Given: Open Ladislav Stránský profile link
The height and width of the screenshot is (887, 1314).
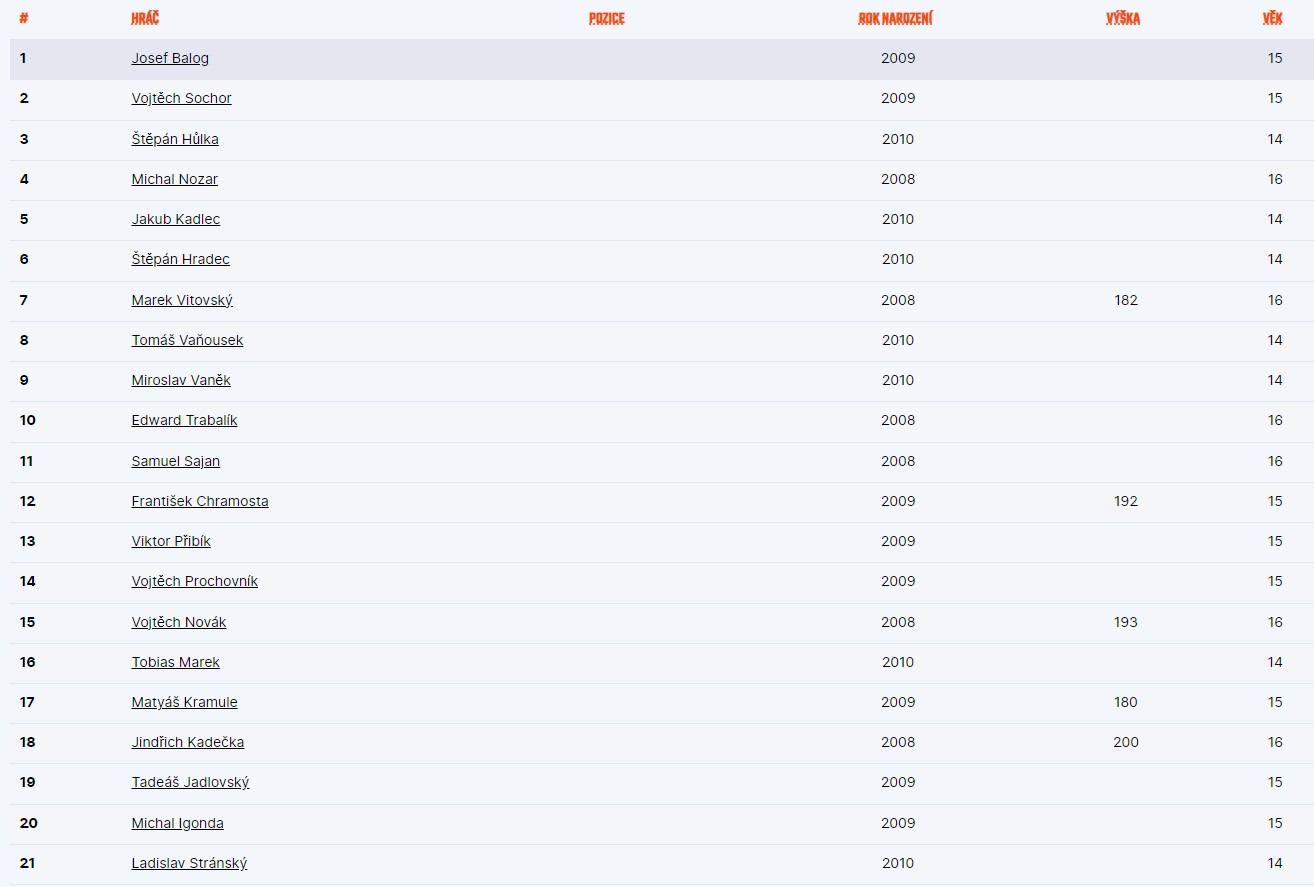Looking at the screenshot, I should click(x=189, y=863).
